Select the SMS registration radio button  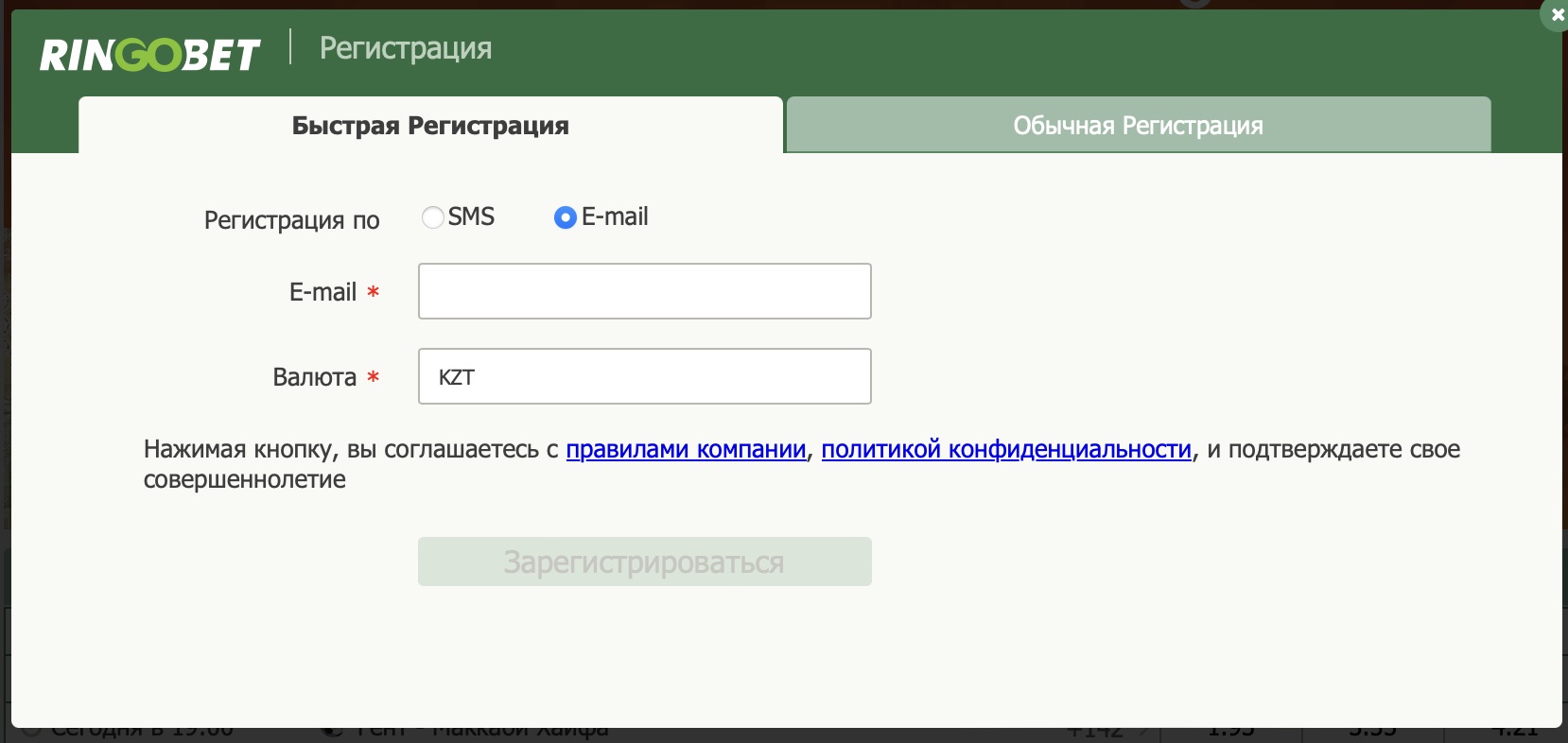click(x=433, y=217)
